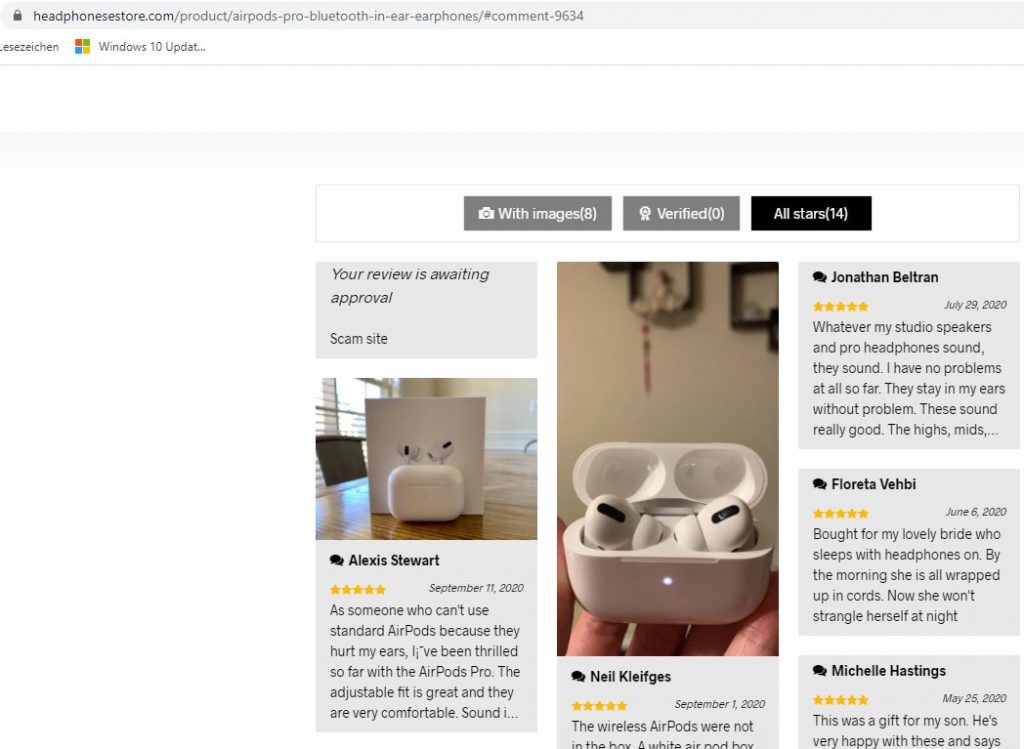Click the Lesezeichen bookmarks entry

29,47
